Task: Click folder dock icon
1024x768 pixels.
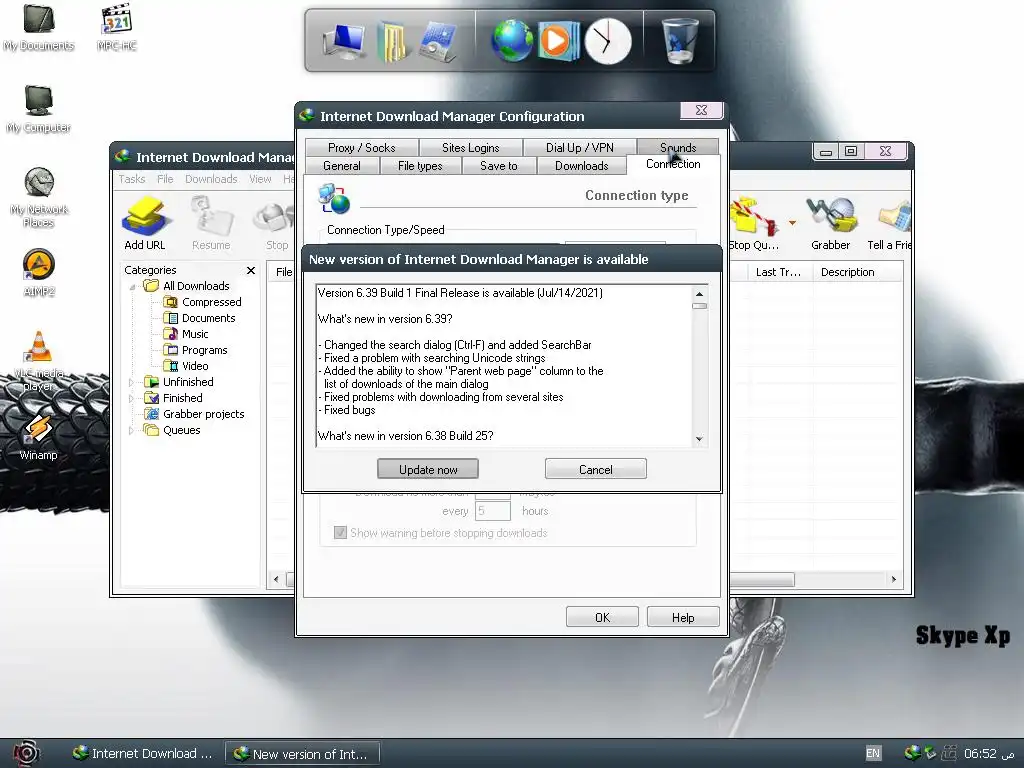Action: pyautogui.click(x=392, y=42)
